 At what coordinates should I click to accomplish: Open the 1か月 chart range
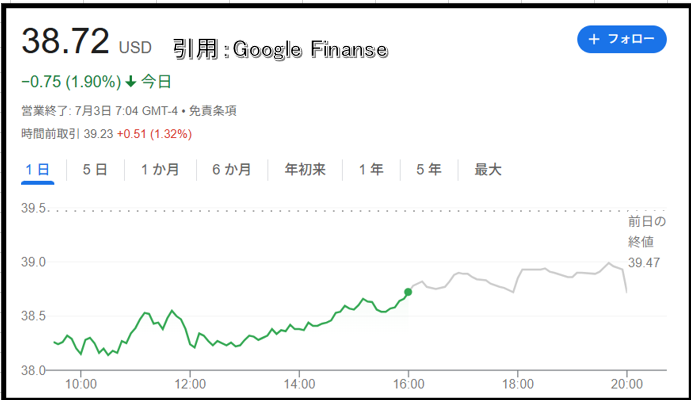160,170
